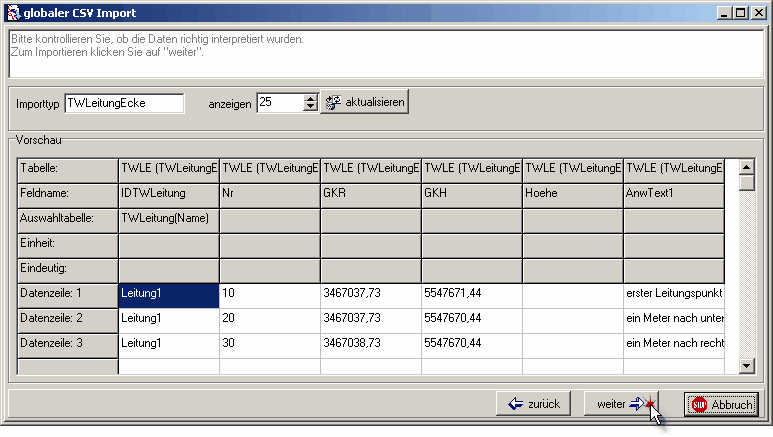
Task: Click the Abbruch stop button
Action: (720, 404)
